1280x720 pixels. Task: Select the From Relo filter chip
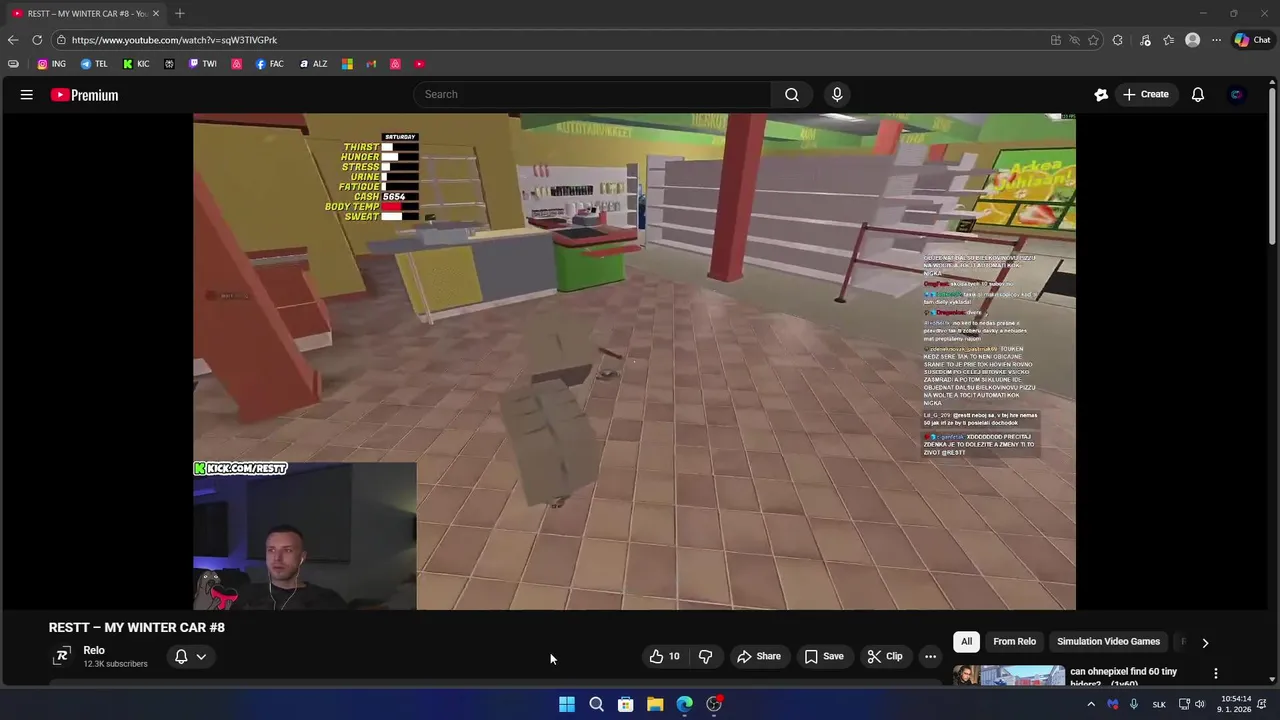point(1014,641)
